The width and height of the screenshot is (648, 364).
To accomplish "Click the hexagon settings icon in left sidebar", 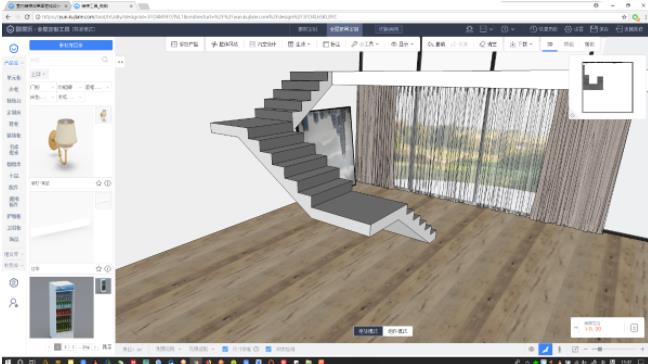I will click(x=14, y=283).
